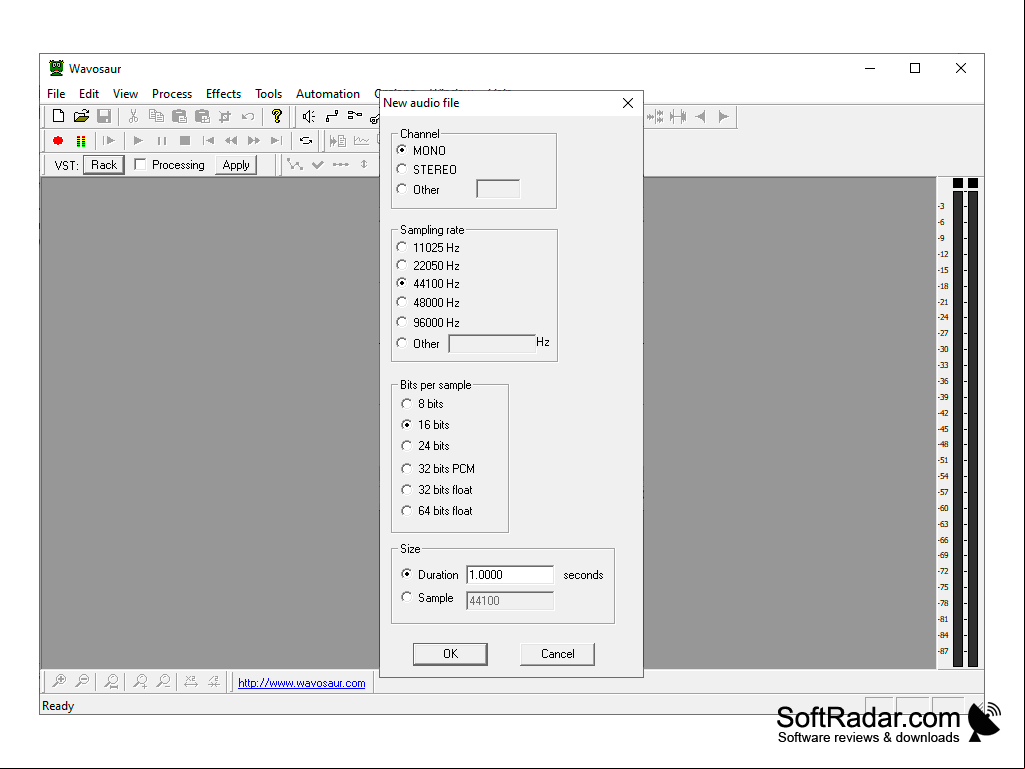Click the colored level meter icon
This screenshot has width=1025, height=769.
pyautogui.click(x=81, y=141)
